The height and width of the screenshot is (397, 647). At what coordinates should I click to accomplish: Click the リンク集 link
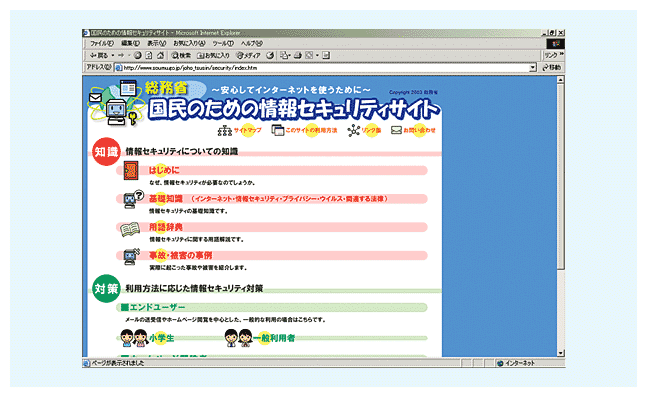click(371, 130)
